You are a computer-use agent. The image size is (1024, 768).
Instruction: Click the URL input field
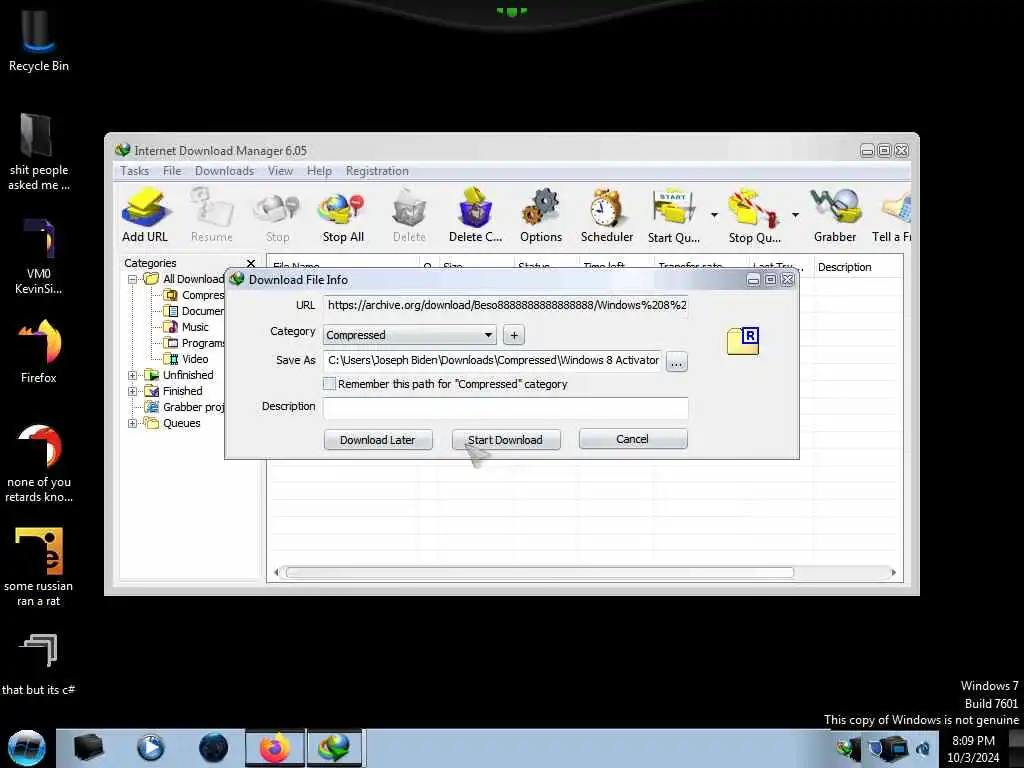tap(505, 305)
